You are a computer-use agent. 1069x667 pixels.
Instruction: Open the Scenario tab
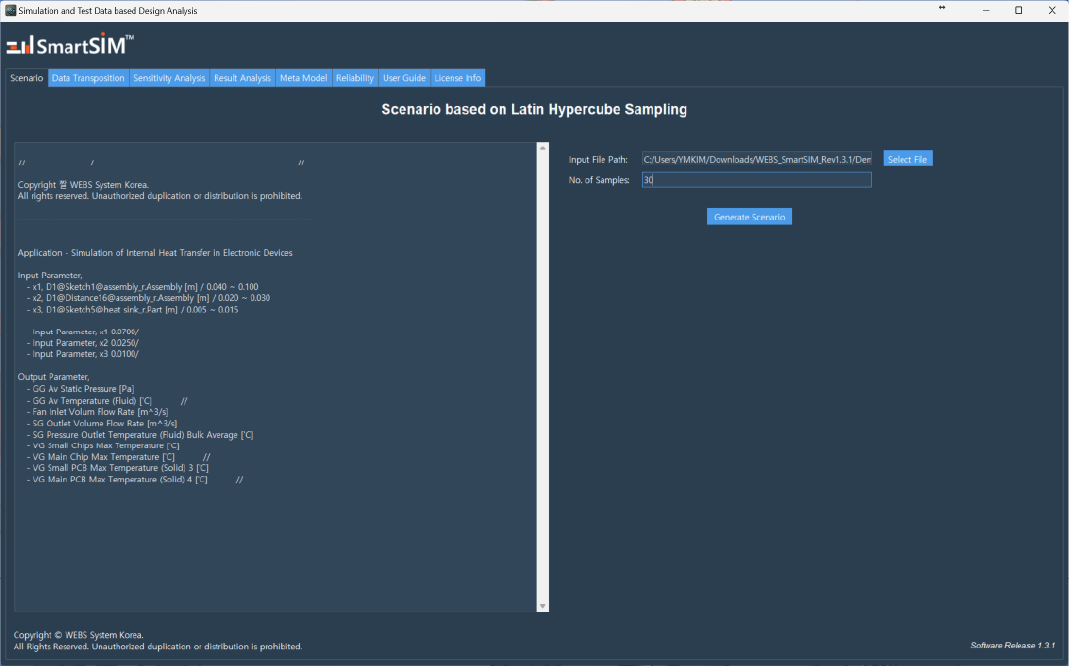[x=27, y=78]
